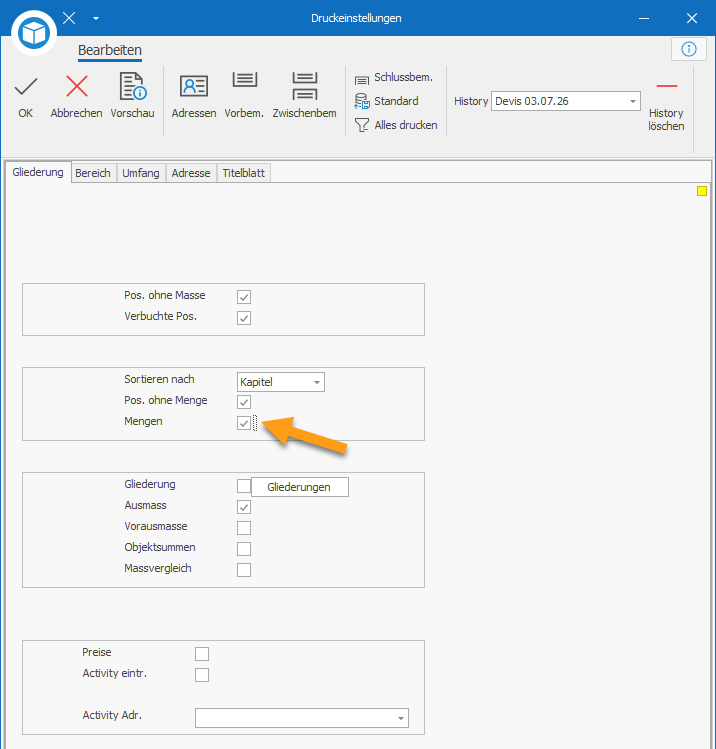This screenshot has width=716, height=749.
Task: Toggle the Ausmass checkbox
Action: [x=244, y=507]
